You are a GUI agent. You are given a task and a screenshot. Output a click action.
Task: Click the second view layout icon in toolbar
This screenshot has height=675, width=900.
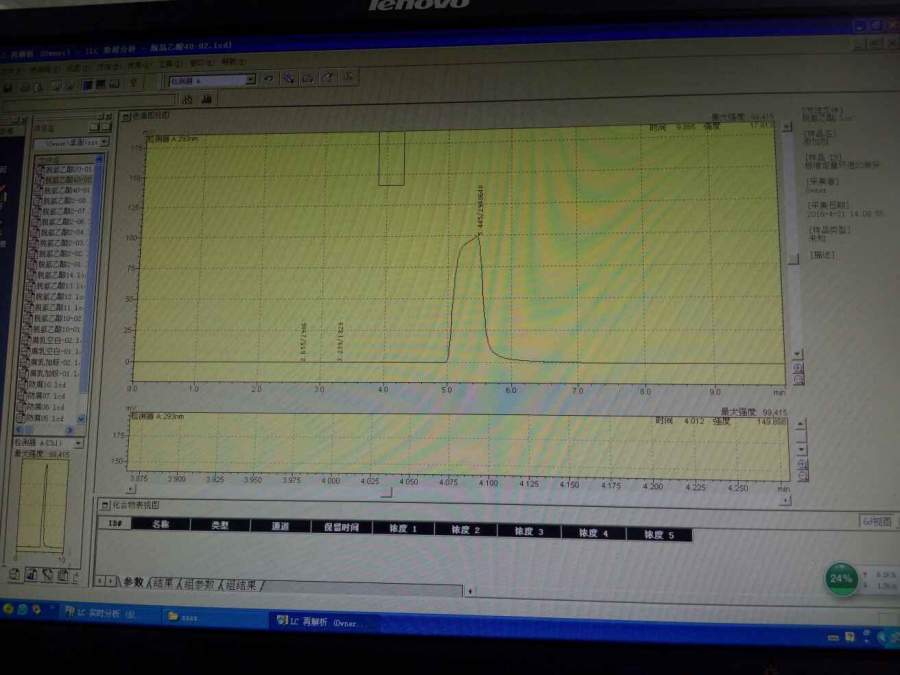tap(100, 84)
